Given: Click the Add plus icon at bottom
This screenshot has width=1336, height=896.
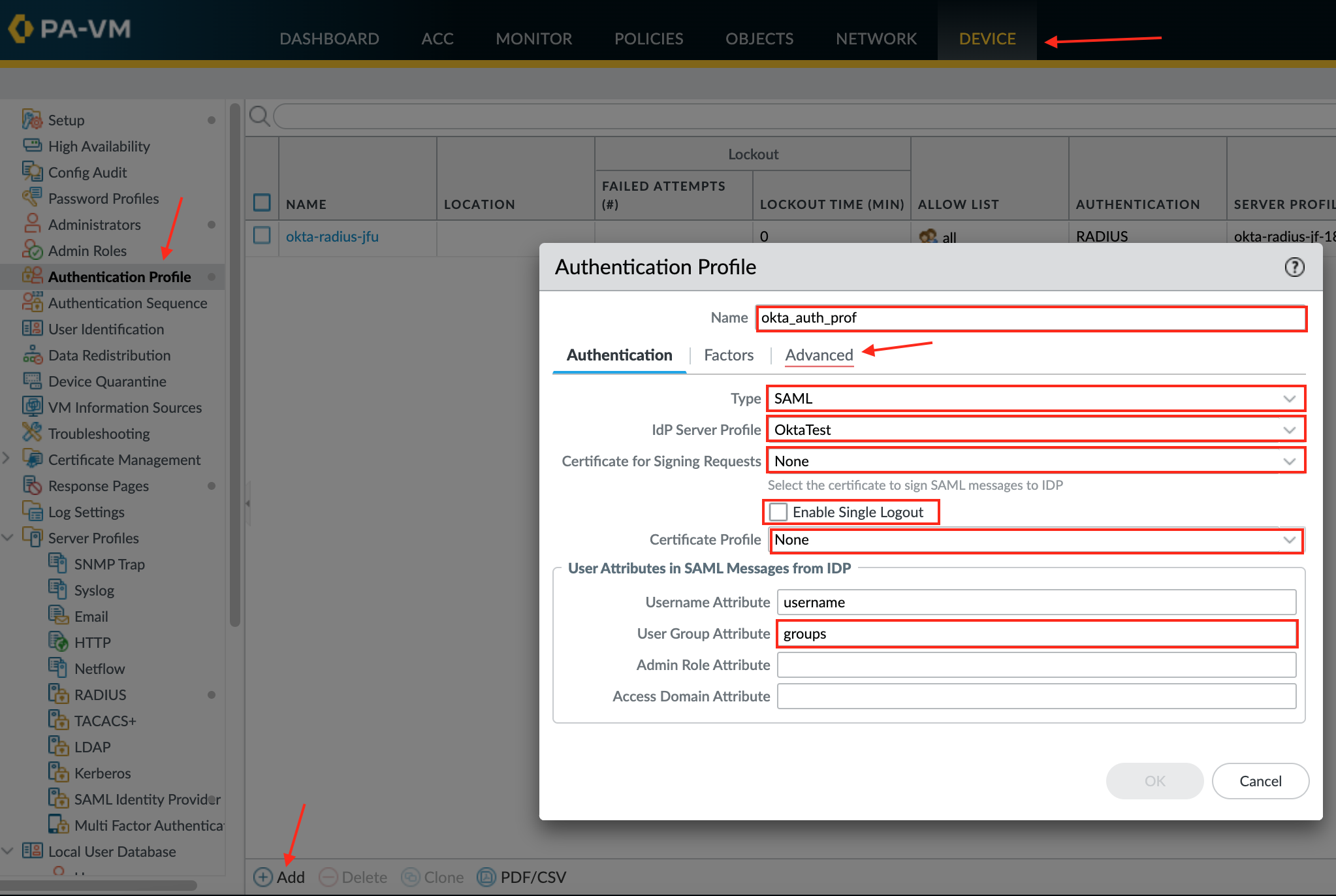Looking at the screenshot, I should [263, 876].
